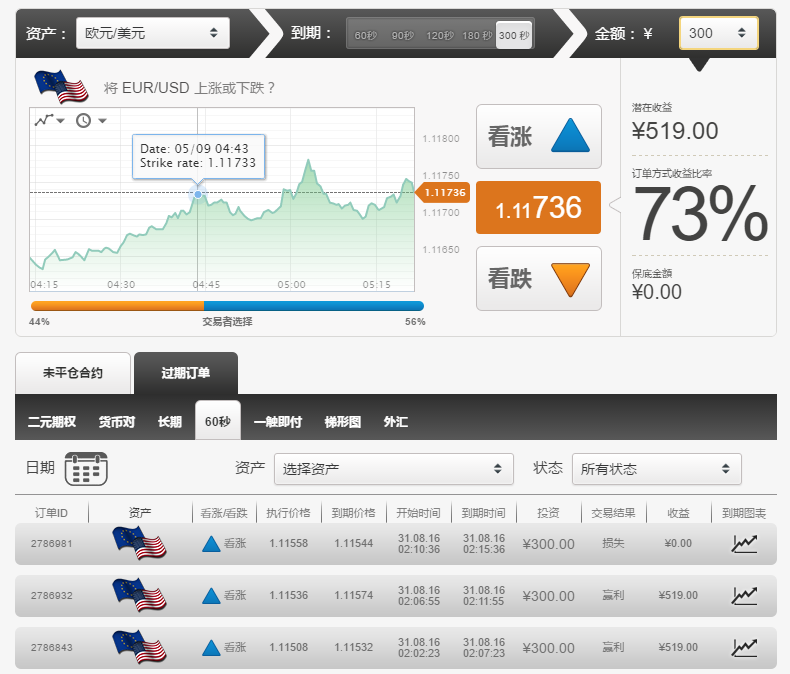This screenshot has width=790, height=674.
Task: Click the 交易结果 column header
Action: (x=613, y=513)
